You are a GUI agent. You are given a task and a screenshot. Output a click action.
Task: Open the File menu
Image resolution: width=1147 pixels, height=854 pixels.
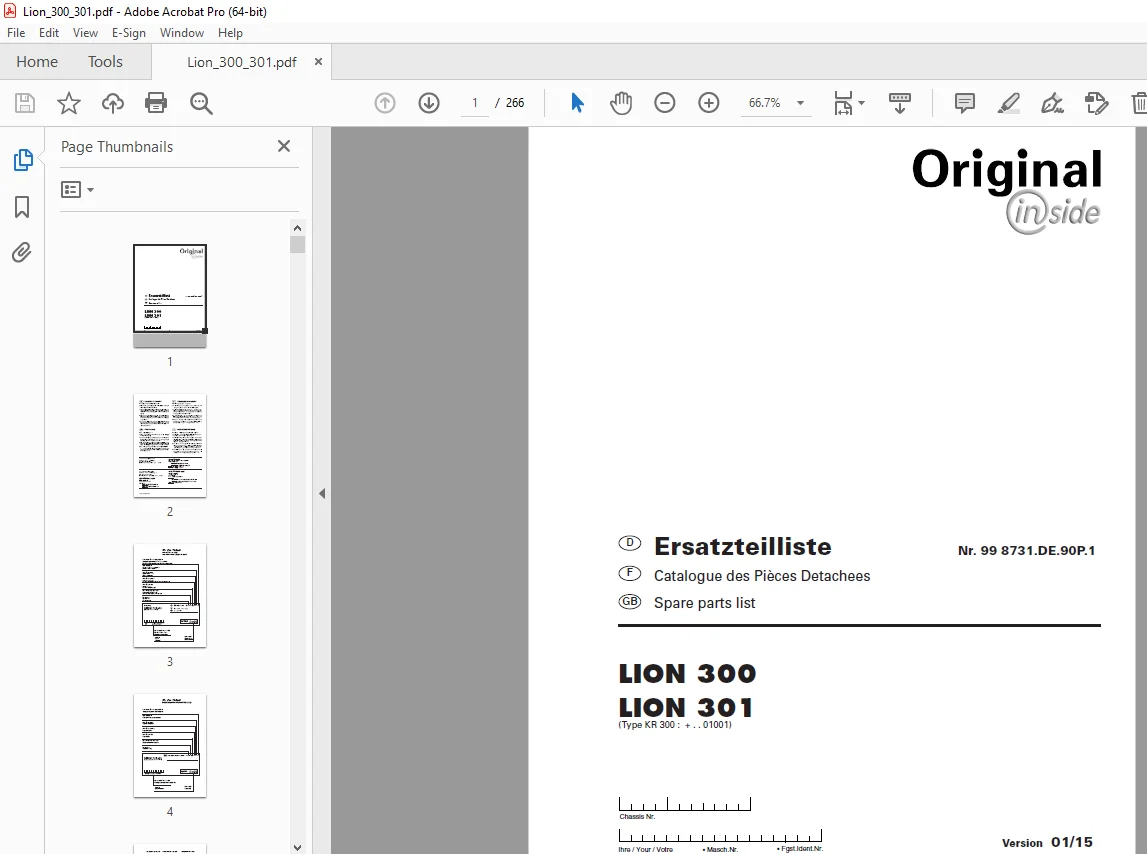coord(16,33)
